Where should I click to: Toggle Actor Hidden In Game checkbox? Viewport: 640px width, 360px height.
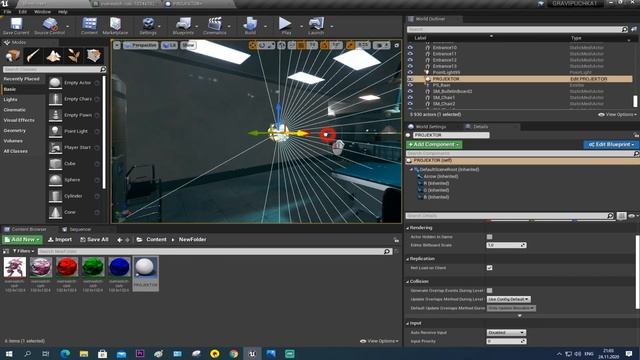[489, 237]
